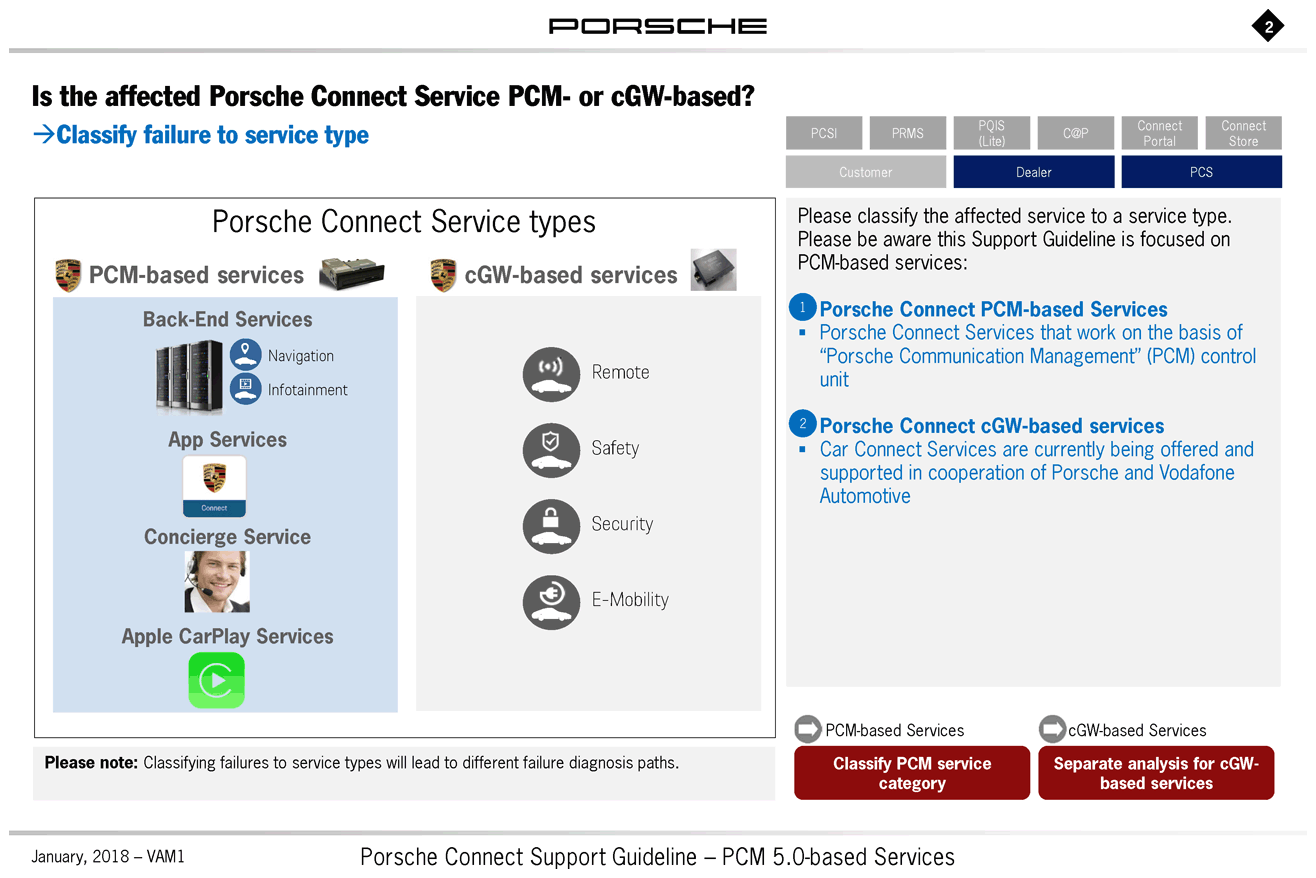Image resolution: width=1316 pixels, height=878 pixels.
Task: Click Separate analysis for cGW-based services button
Action: click(x=1156, y=773)
